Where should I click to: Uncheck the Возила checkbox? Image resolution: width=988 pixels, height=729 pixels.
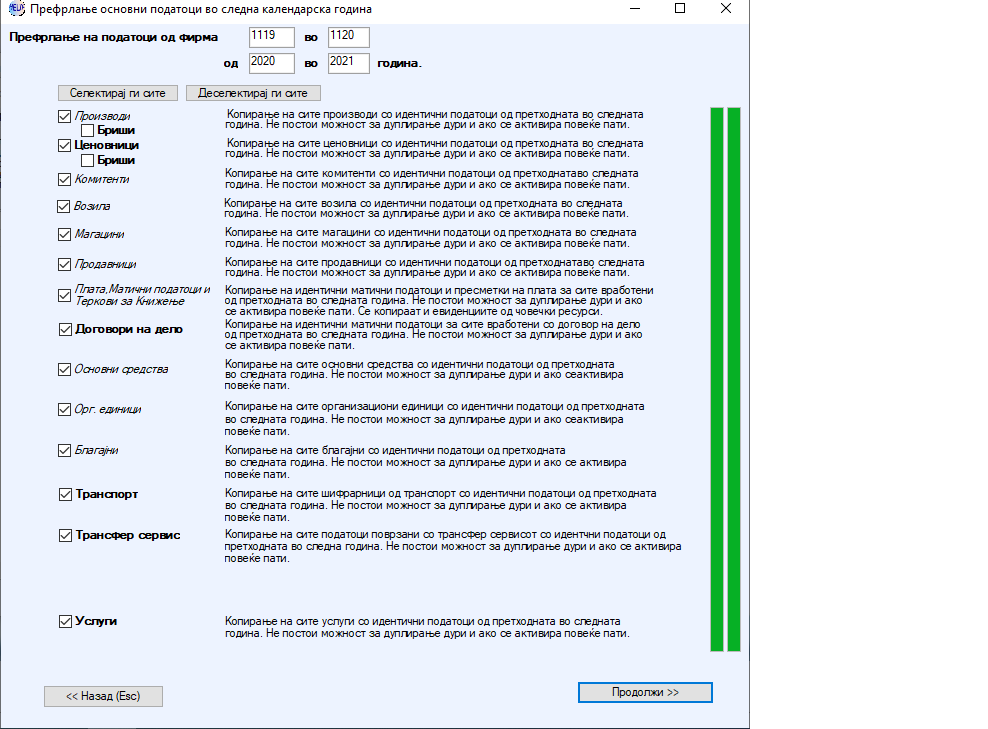pos(63,206)
